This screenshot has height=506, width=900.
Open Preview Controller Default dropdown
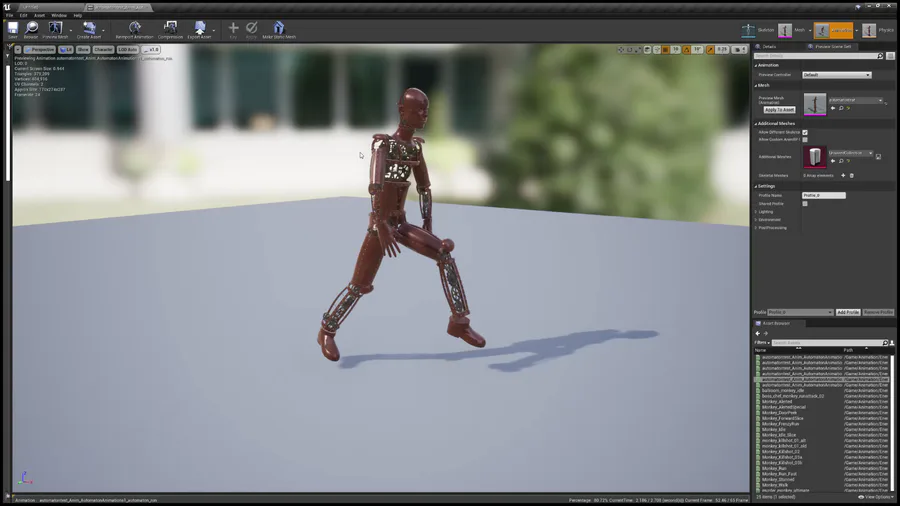click(837, 75)
